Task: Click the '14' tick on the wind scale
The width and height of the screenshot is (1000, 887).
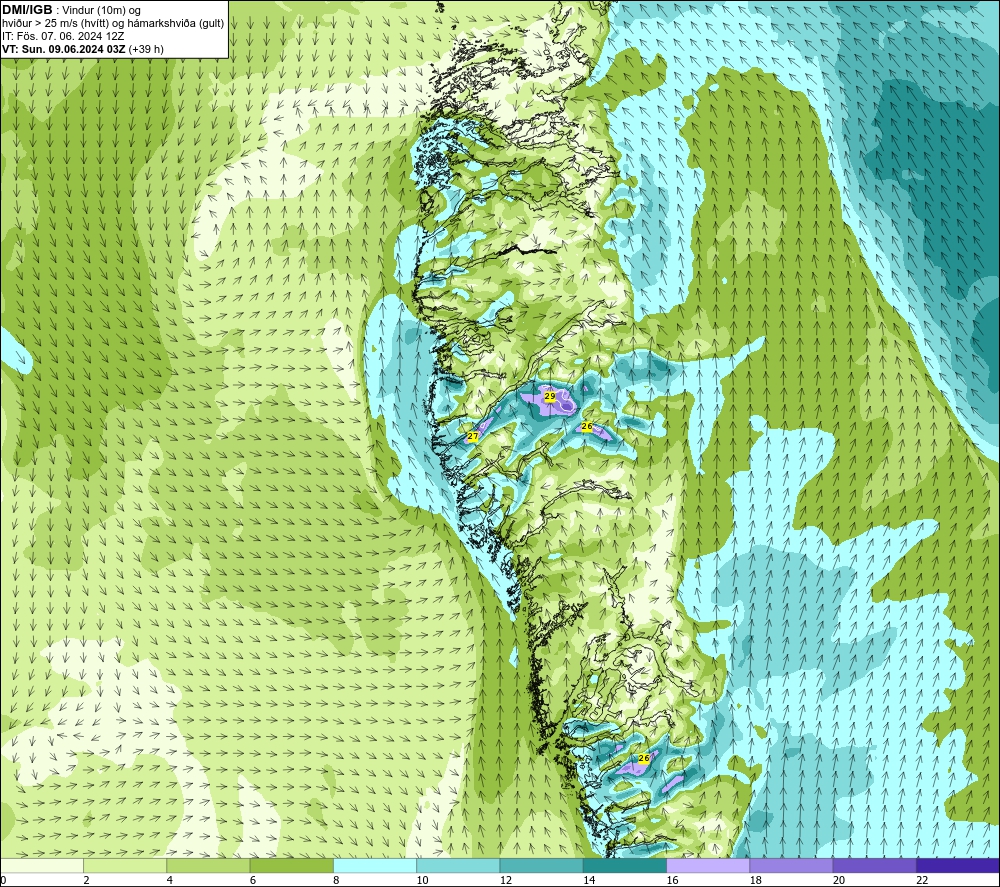Action: coord(589,880)
